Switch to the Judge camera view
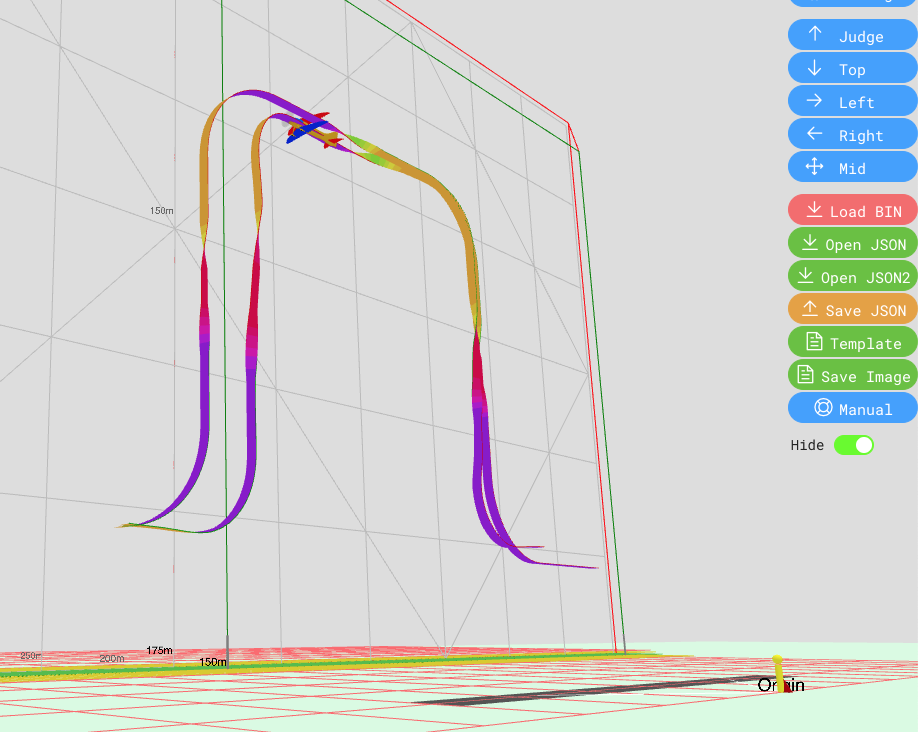The width and height of the screenshot is (918, 732). [853, 36]
